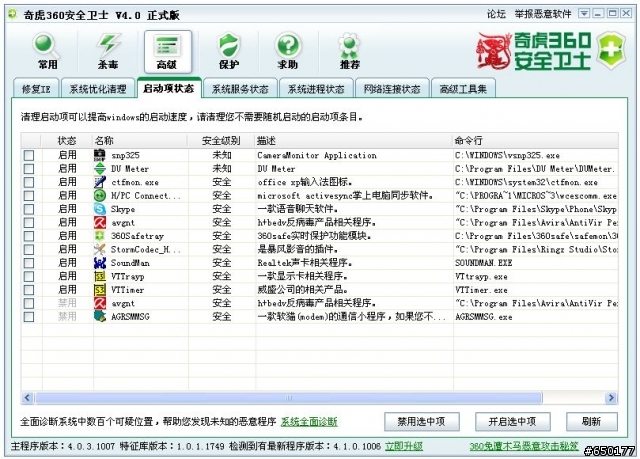Switch to the 系统进程状态 tab

tap(316, 89)
